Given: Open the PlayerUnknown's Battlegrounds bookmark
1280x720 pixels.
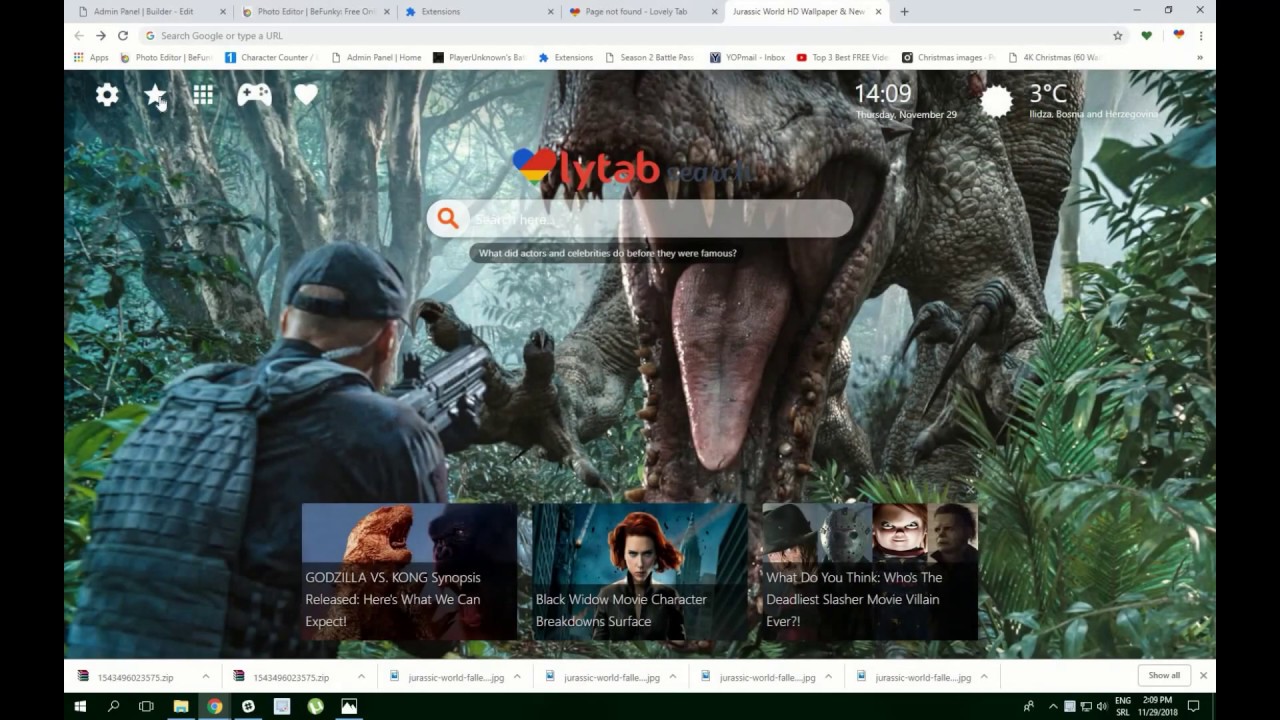Looking at the screenshot, I should click(479, 57).
